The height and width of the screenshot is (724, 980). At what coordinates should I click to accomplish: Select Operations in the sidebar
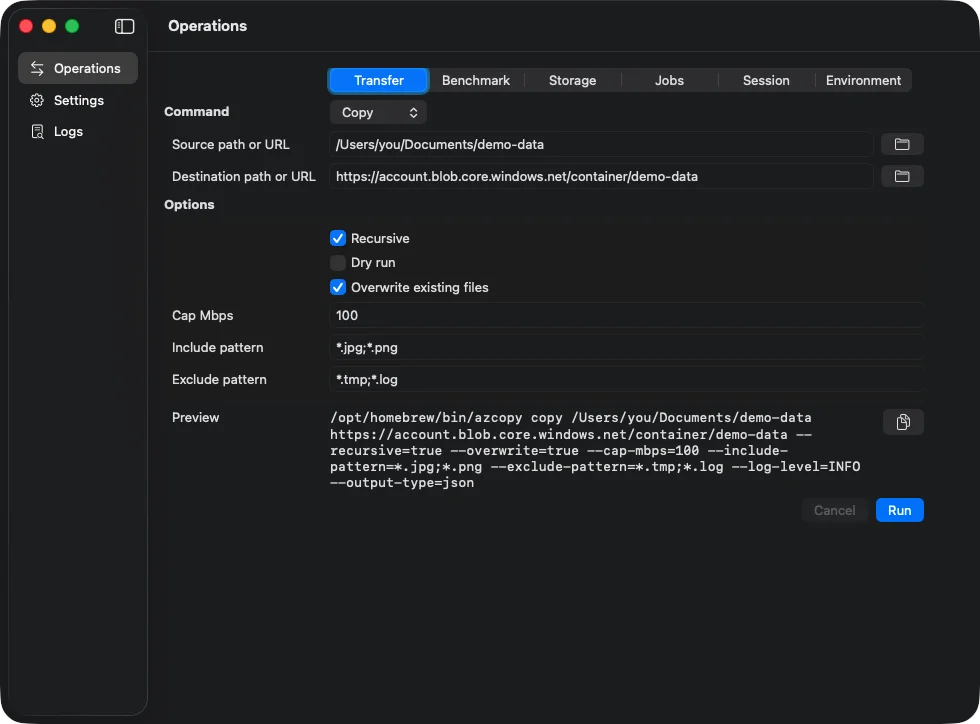pos(78,68)
